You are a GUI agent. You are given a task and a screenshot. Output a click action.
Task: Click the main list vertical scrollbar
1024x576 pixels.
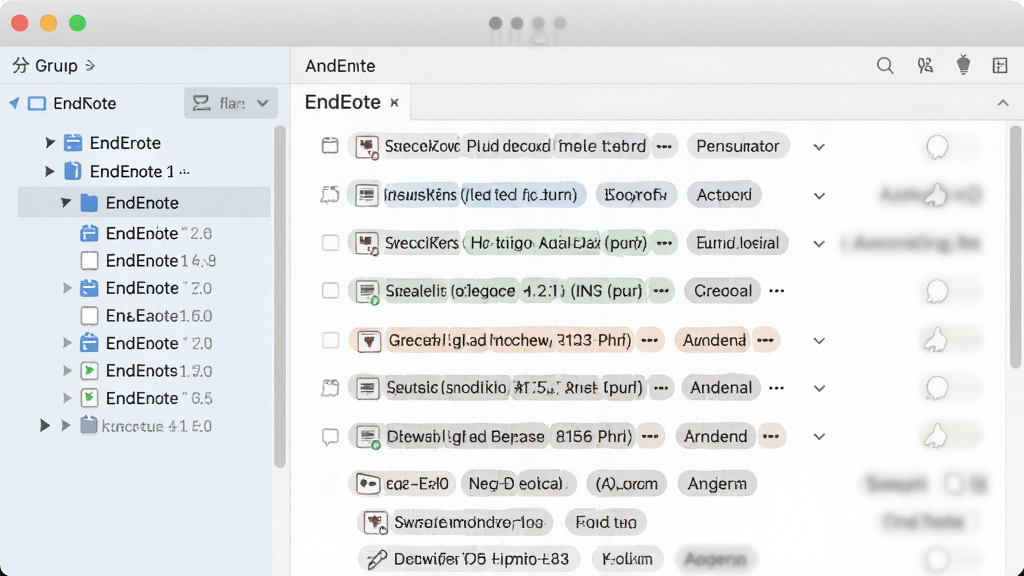1014,248
